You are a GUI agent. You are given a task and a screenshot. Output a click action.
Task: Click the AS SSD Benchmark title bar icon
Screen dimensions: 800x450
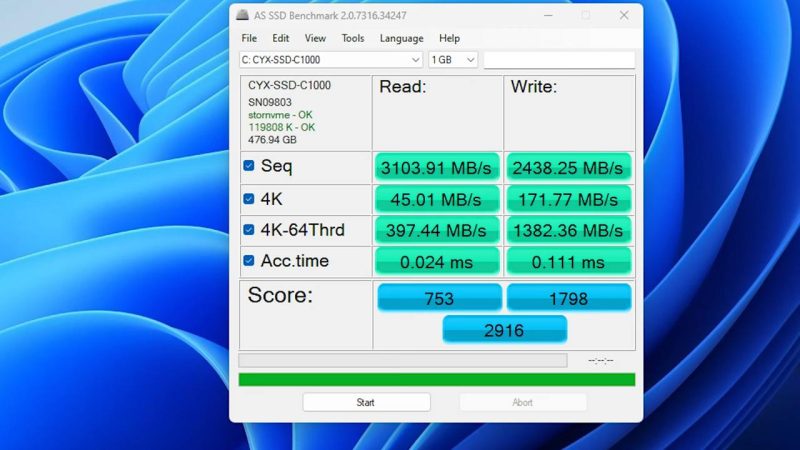(x=243, y=15)
